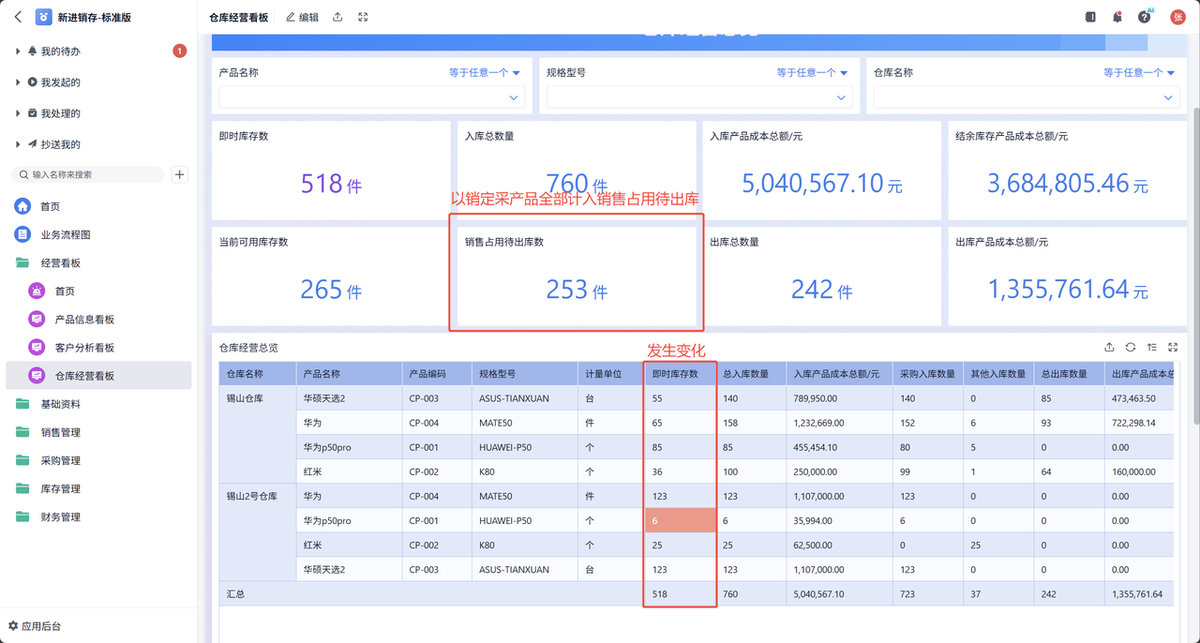Click the 5,040,567.10元 card value
Viewport: 1200px width, 643px height.
point(822,184)
